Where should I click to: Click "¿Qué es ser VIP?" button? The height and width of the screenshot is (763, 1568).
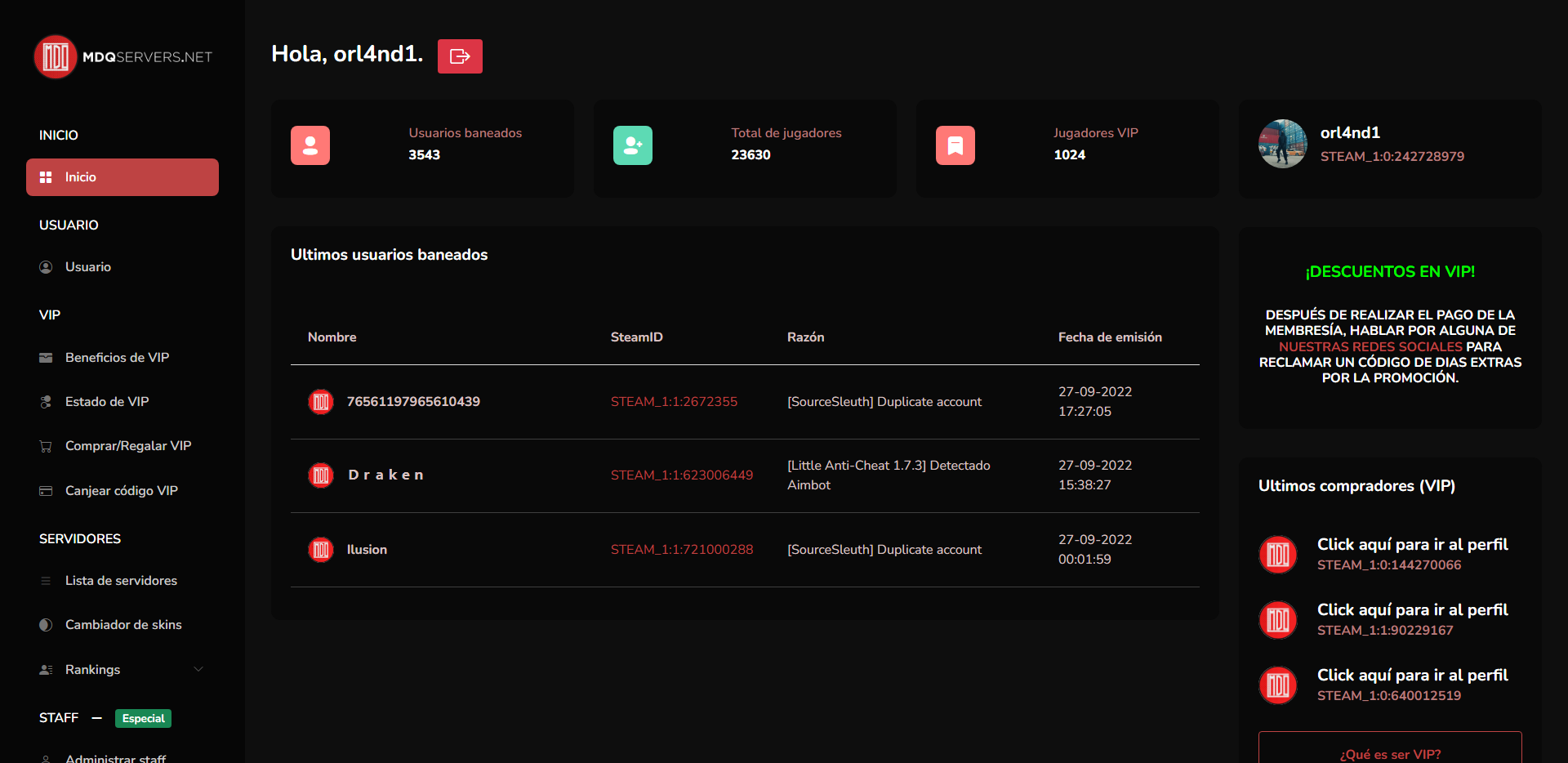pyautogui.click(x=1390, y=752)
